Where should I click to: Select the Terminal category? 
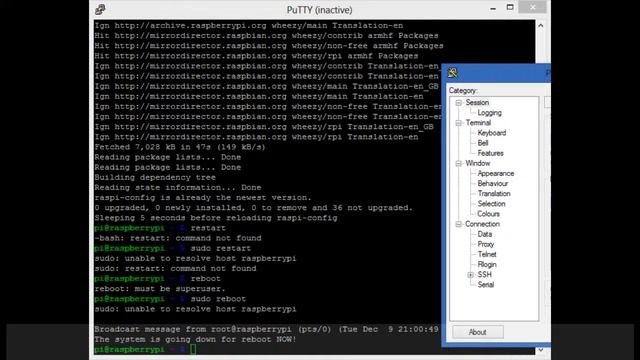point(478,123)
